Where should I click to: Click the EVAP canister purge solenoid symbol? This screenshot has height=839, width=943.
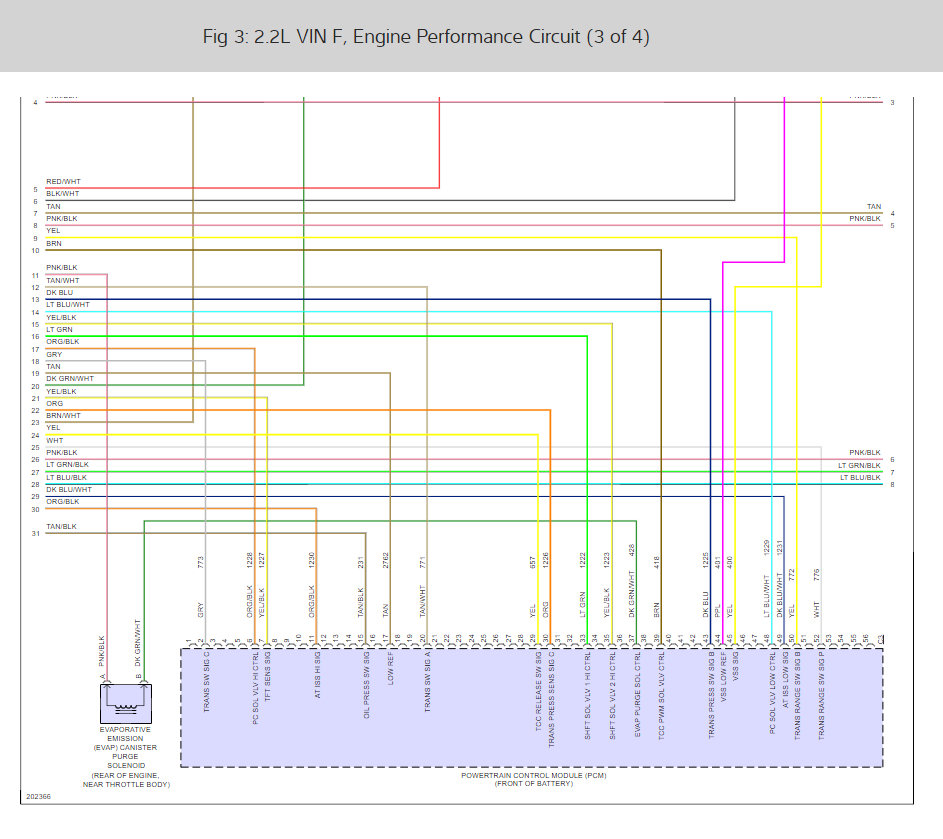(126, 704)
